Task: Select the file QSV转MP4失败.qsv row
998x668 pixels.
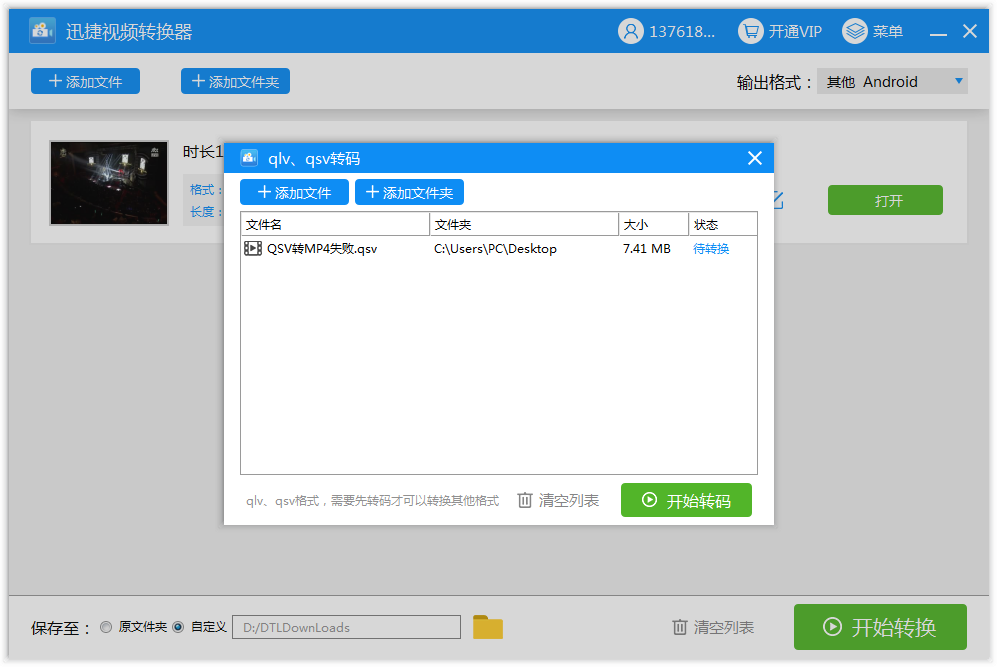Action: 499,249
